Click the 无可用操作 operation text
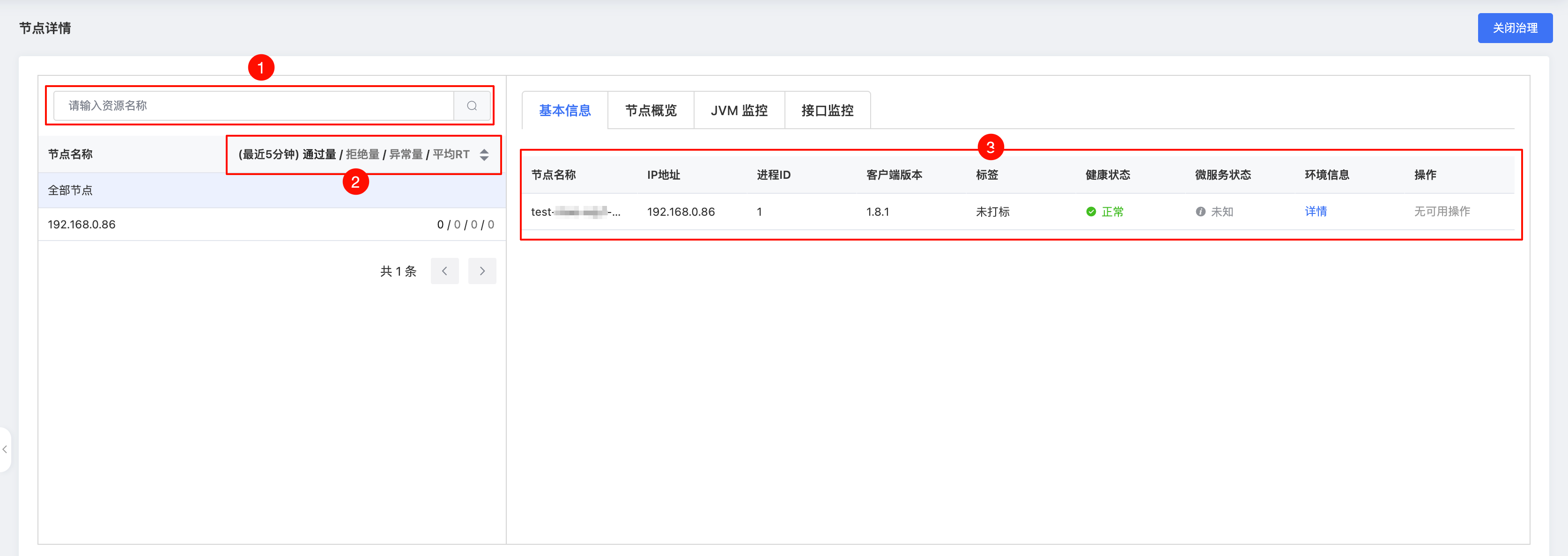This screenshot has height=556, width=1568. 1442,212
